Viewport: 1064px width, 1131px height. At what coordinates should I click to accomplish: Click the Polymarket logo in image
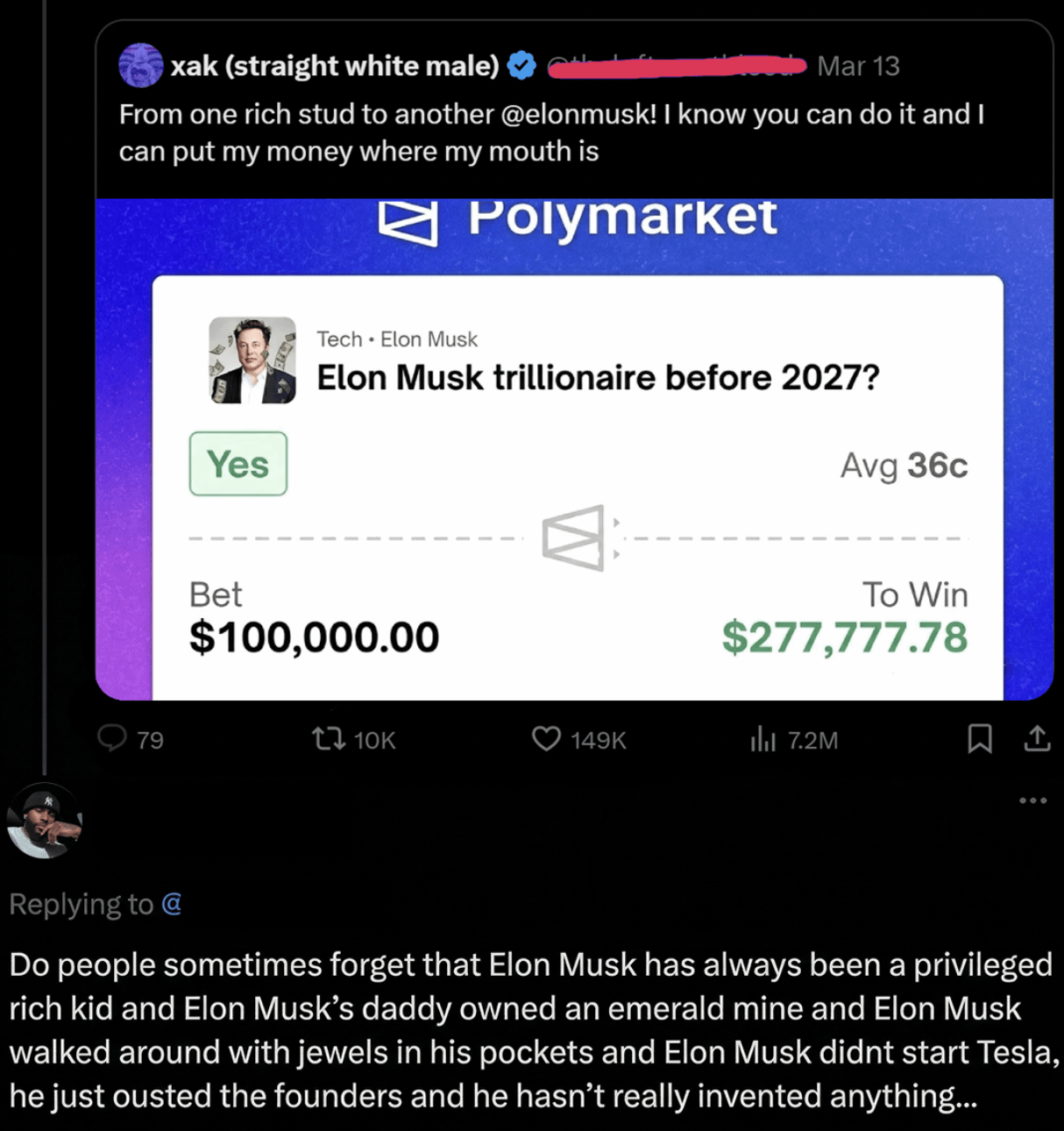click(x=578, y=219)
